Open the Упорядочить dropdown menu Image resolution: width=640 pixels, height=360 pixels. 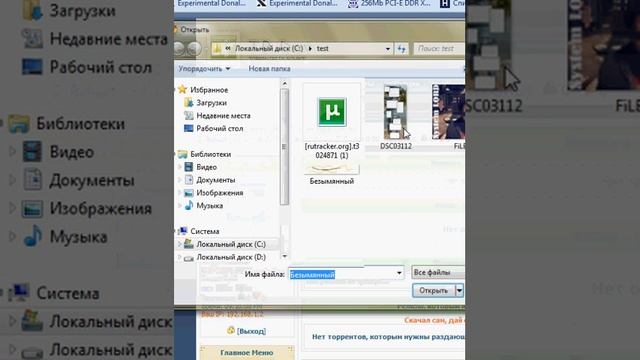(204, 69)
